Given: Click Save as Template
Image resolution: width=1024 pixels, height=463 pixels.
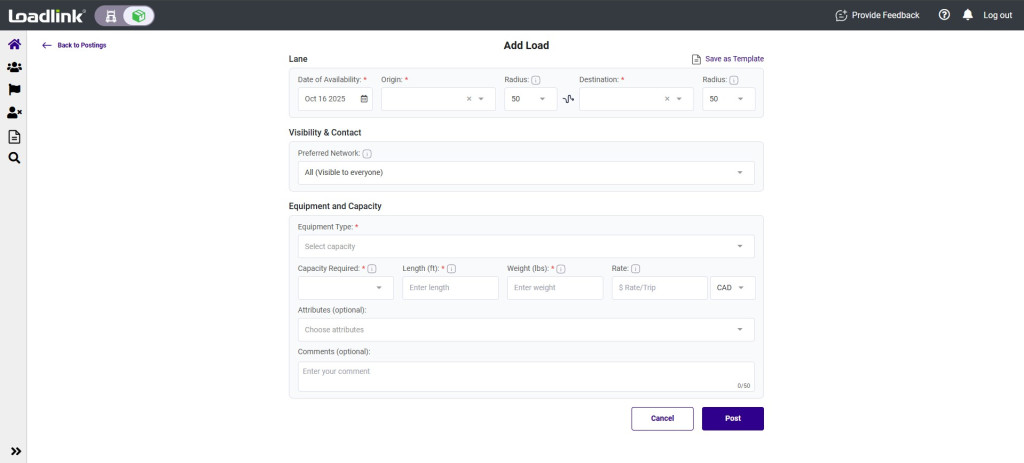Looking at the screenshot, I should click(x=727, y=59).
